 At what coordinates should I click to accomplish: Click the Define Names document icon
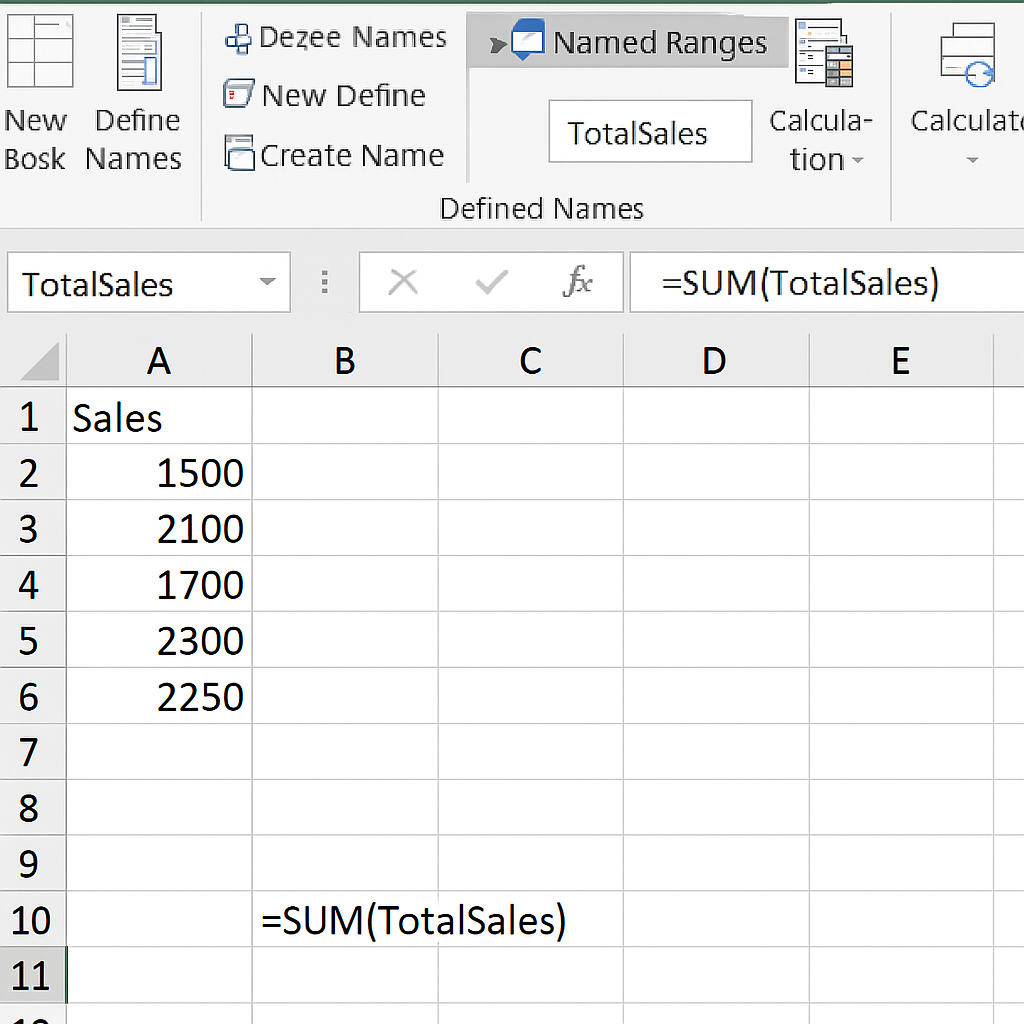tap(138, 52)
